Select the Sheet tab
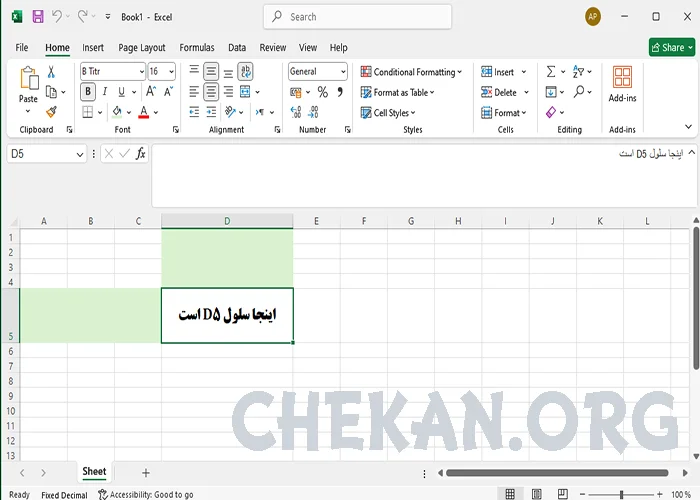 click(94, 472)
